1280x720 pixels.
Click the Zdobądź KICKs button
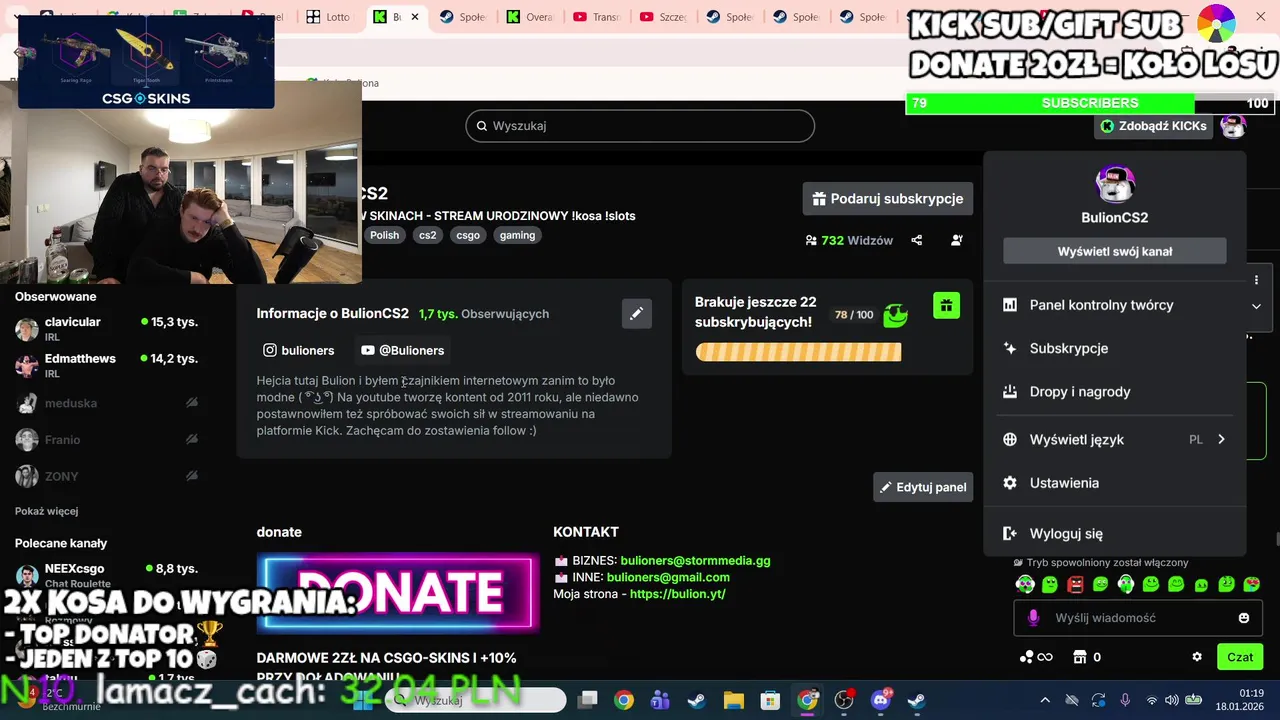coord(1153,126)
